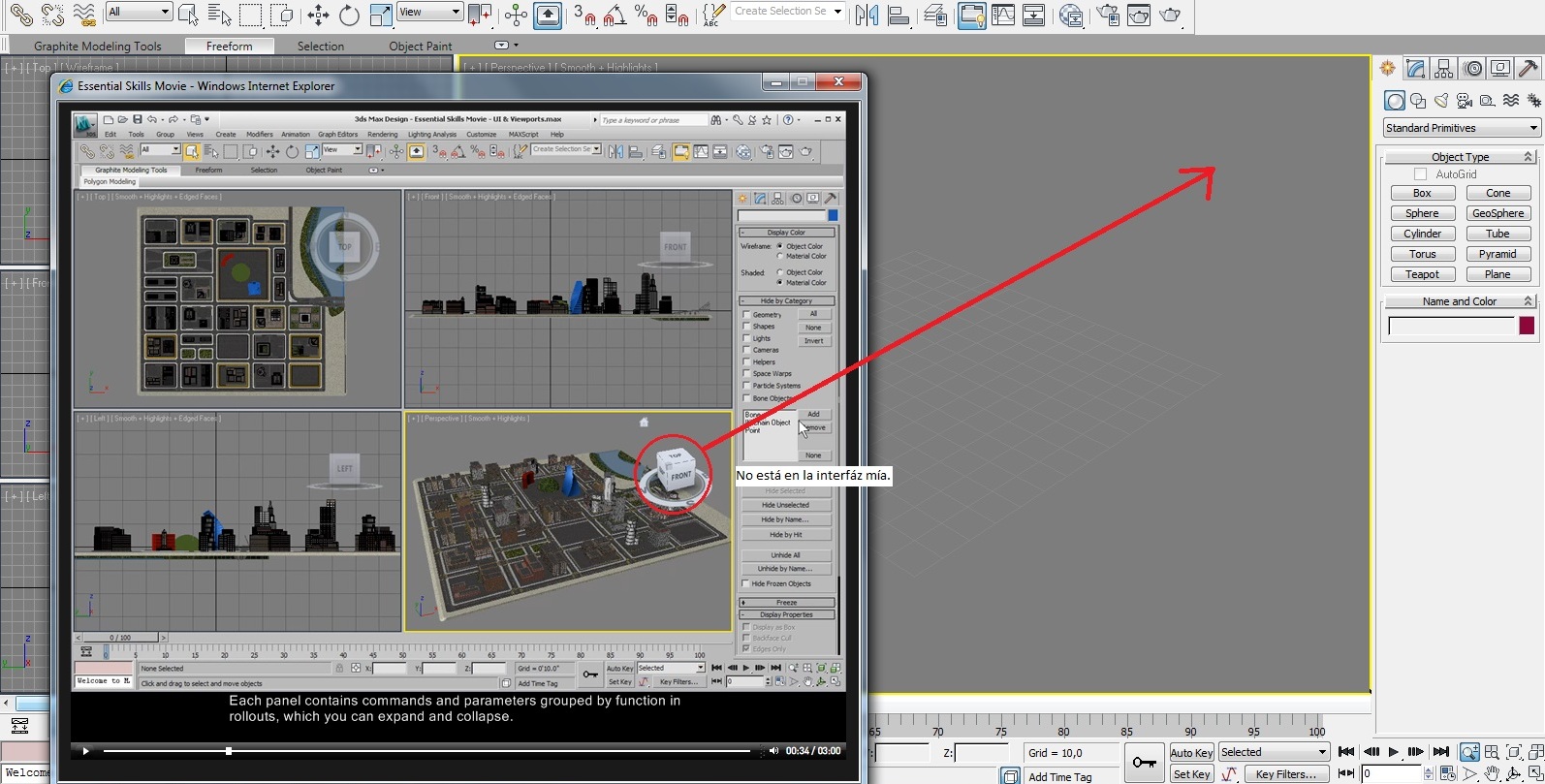Play the Essential Skills Movie
Viewport: 1545px width, 784px height.
click(x=85, y=751)
